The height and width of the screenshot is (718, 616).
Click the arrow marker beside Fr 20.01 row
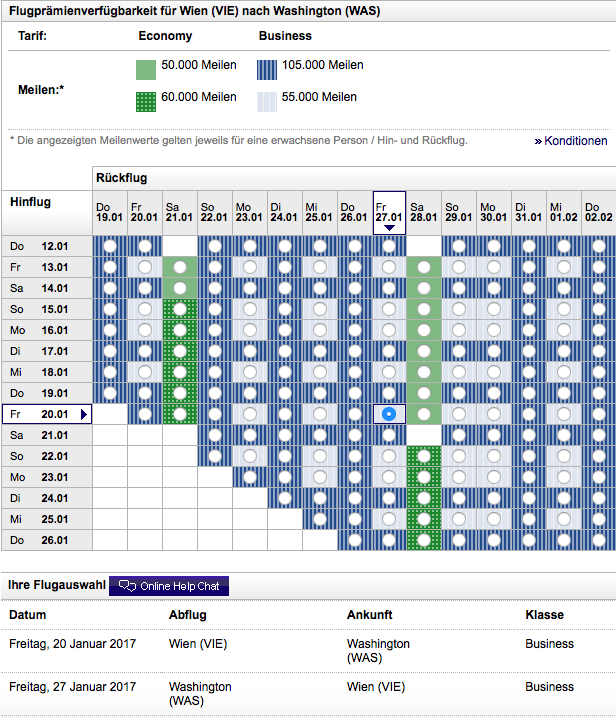point(84,414)
